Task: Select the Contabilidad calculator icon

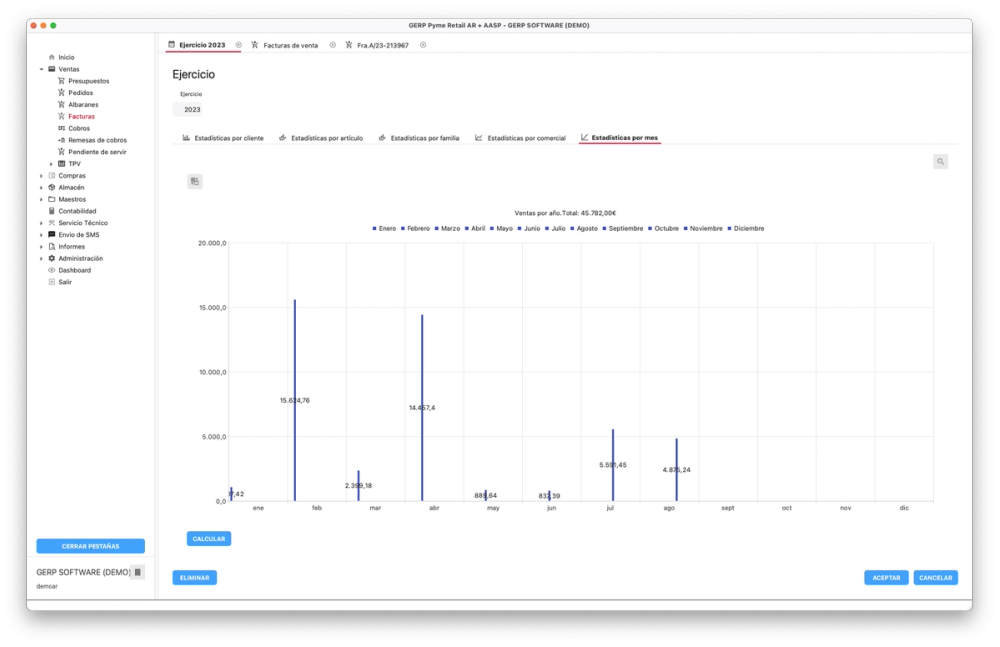Action: pos(52,211)
